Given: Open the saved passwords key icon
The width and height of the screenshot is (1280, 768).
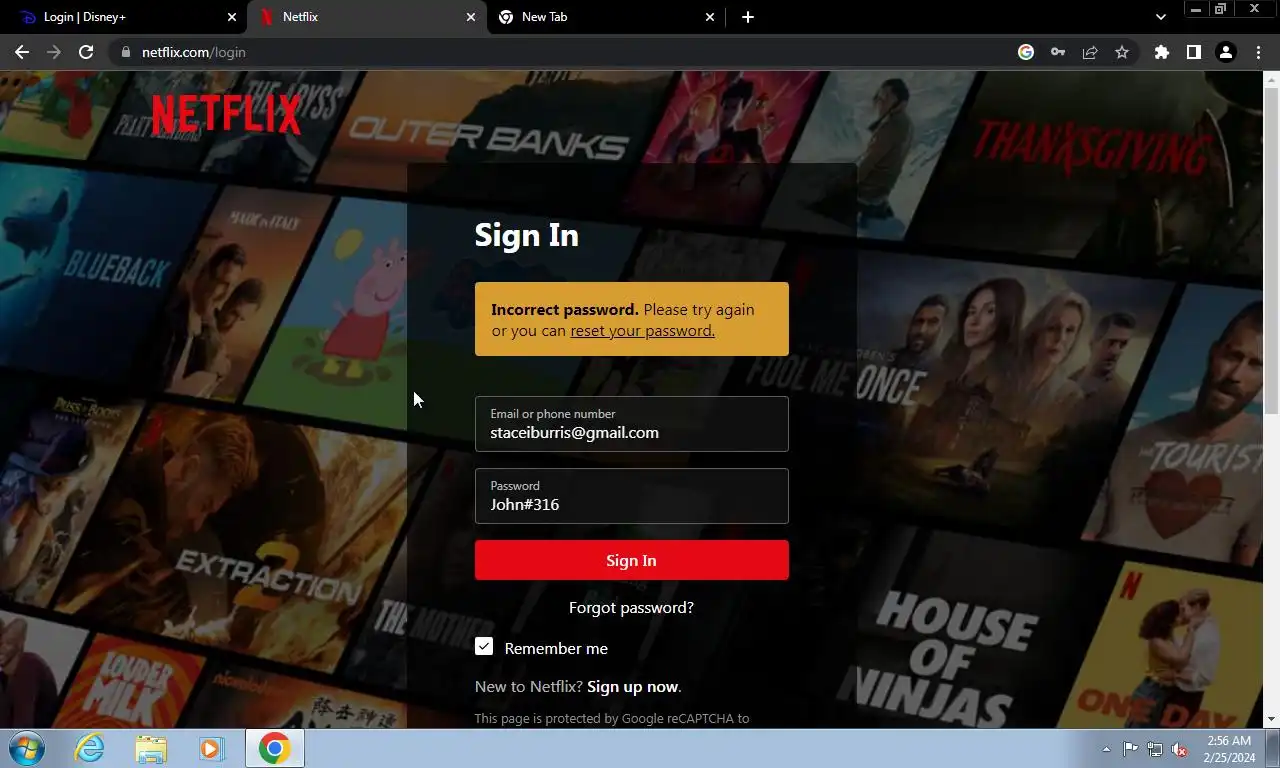Looking at the screenshot, I should [x=1058, y=52].
